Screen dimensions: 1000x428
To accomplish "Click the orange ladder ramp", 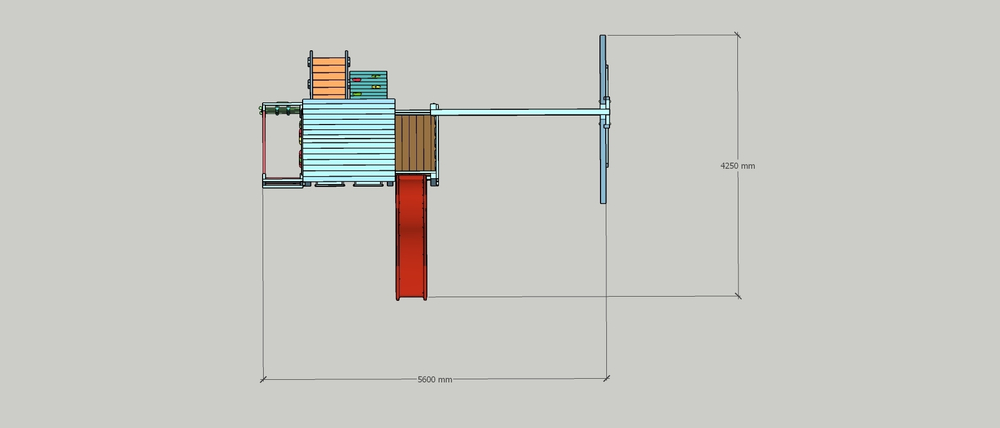I will coord(327,75).
